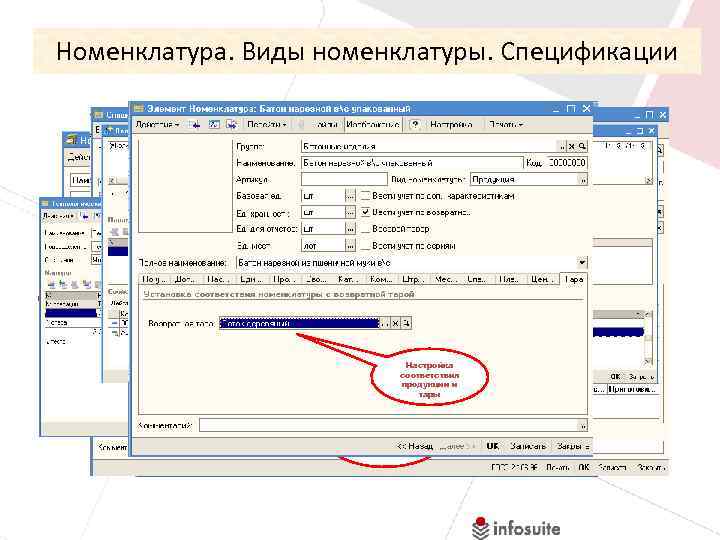Choose unit for Ед. для отчетов field

tap(350, 229)
